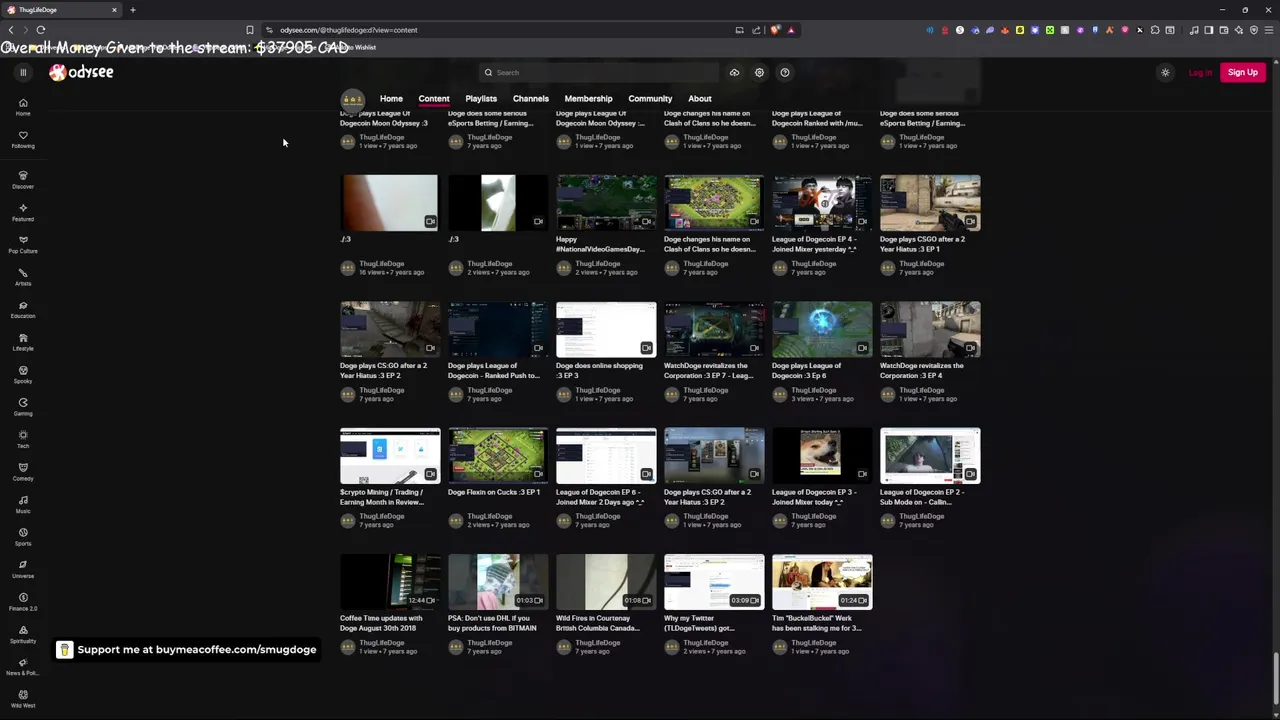Open the 'League of Dogecoin EP 4' thumbnail

pos(822,203)
